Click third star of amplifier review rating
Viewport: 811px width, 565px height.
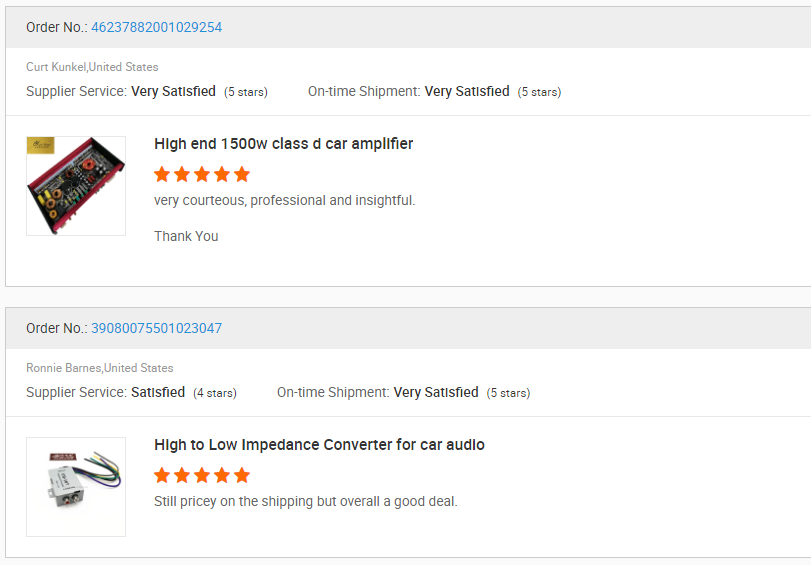pos(202,174)
